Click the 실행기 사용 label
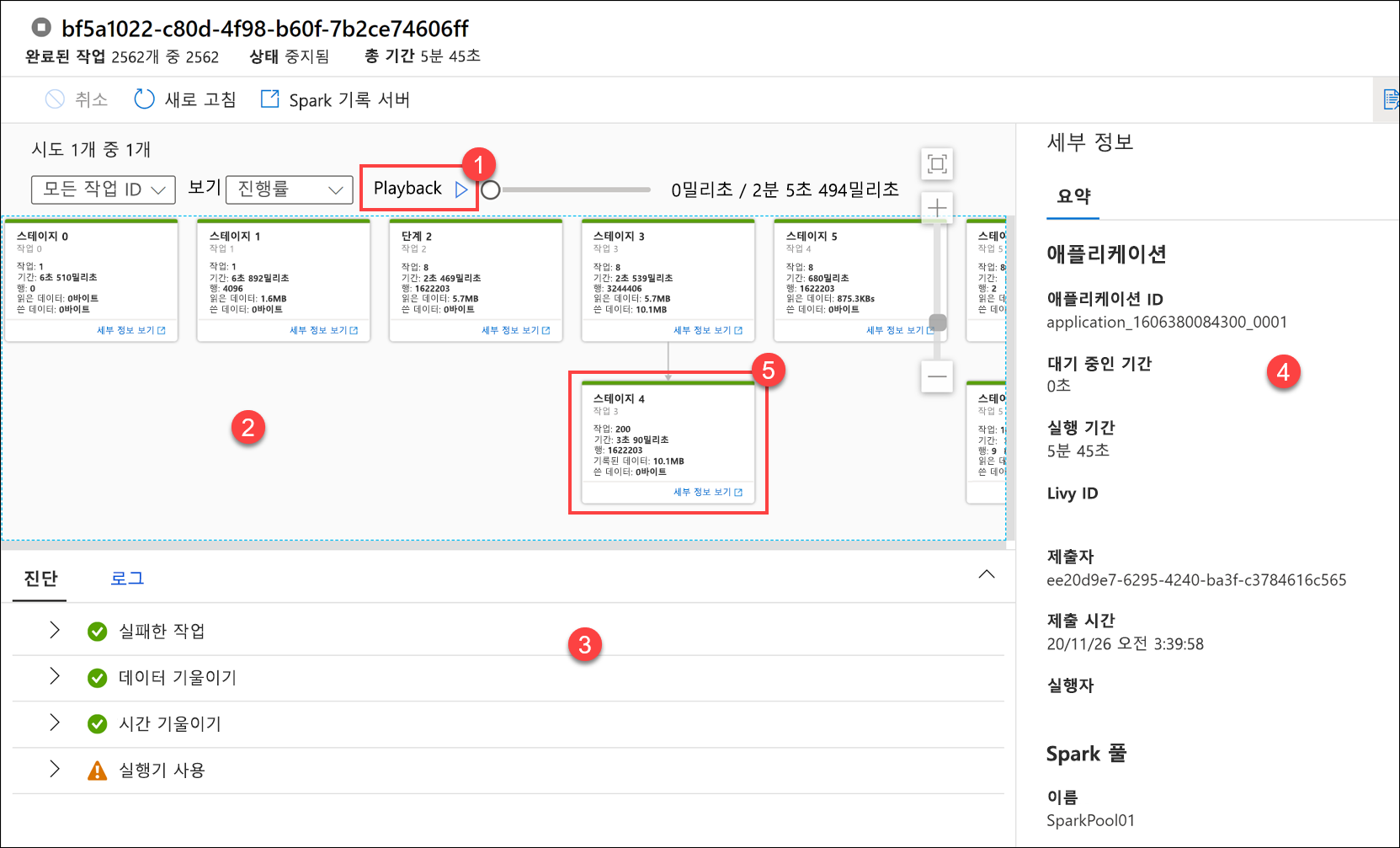1400x848 pixels. coord(162,771)
